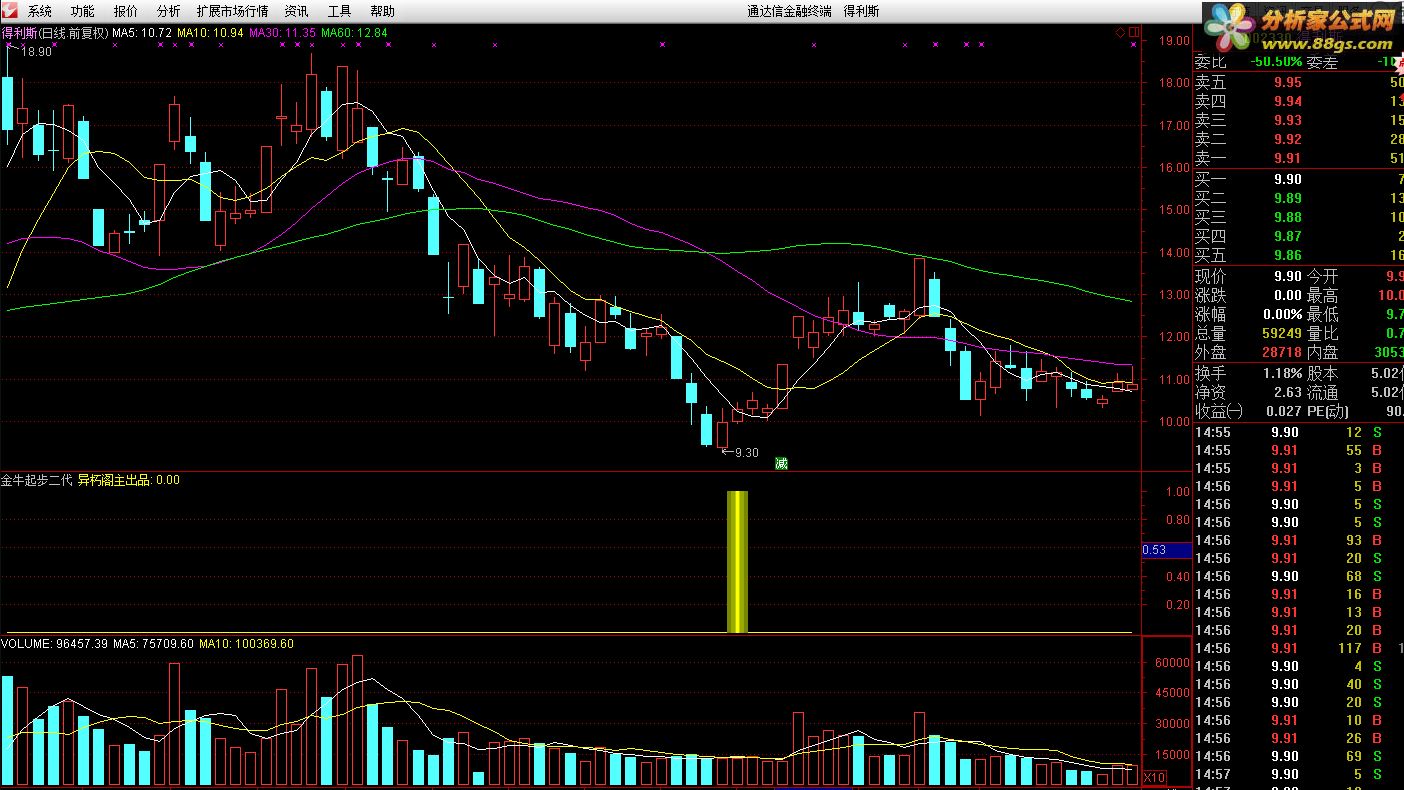Select the 买四 bid price 9.87
This screenshot has height=790, width=1404.
[x=1288, y=236]
